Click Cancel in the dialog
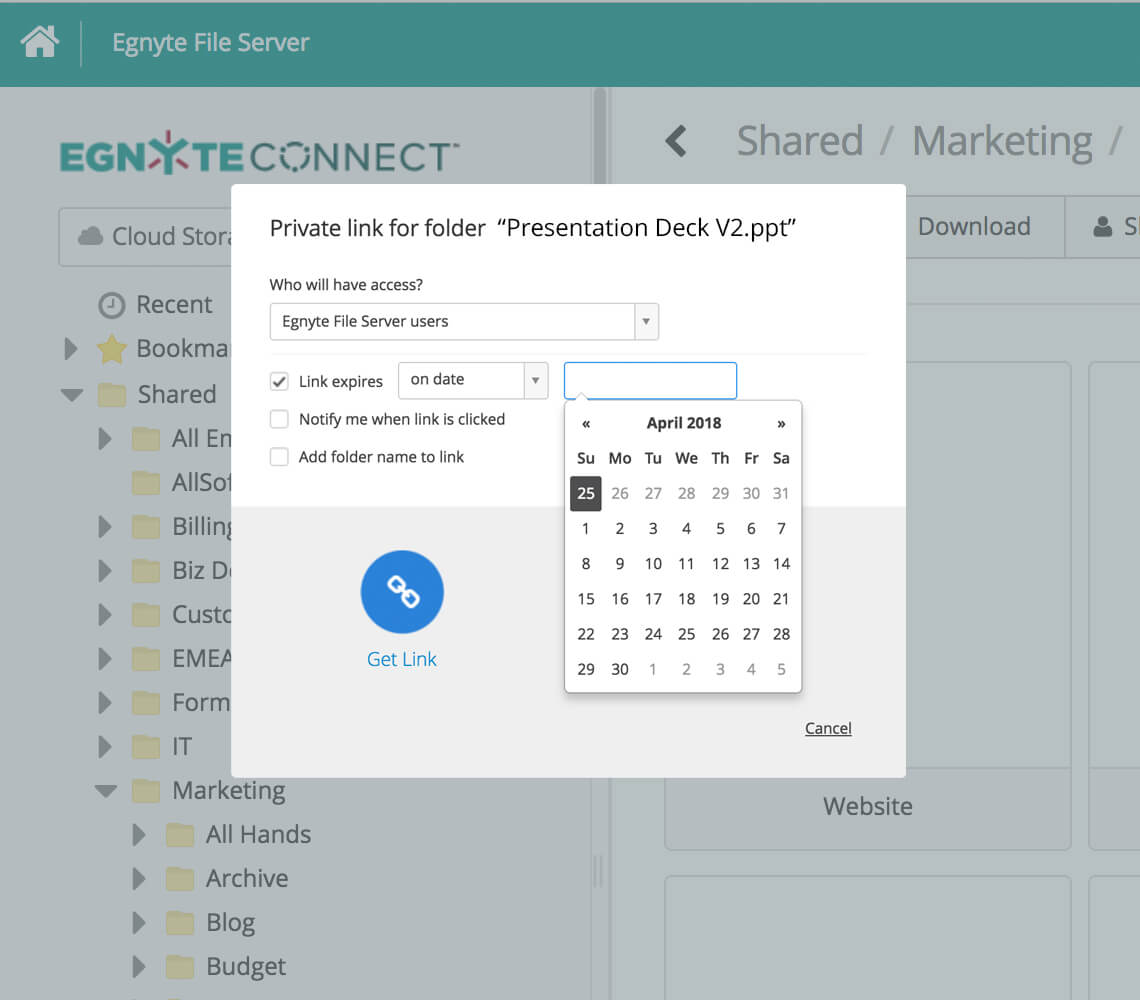The image size is (1140, 1000). [828, 728]
